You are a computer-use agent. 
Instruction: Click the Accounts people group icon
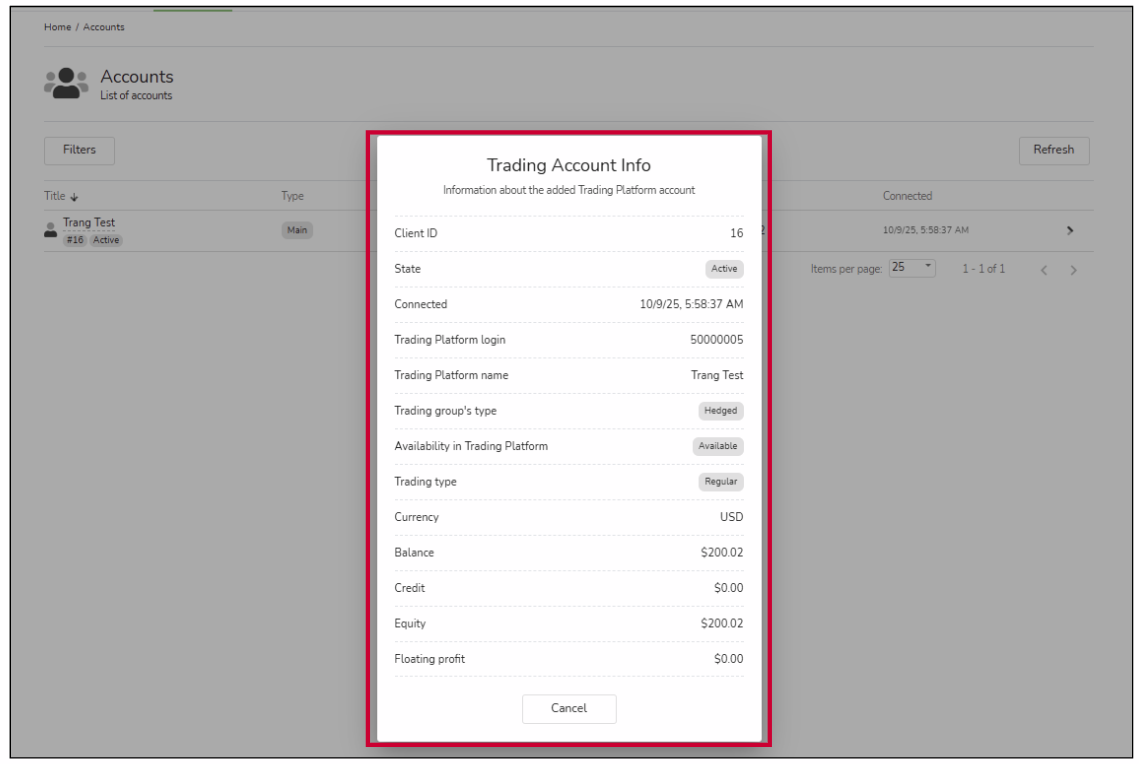point(66,84)
